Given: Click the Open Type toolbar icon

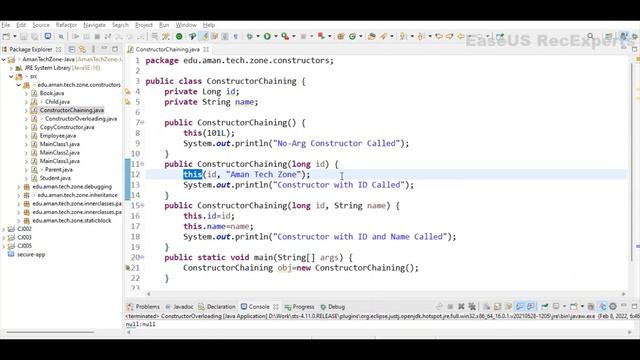Looking at the screenshot, I should point(371,36).
